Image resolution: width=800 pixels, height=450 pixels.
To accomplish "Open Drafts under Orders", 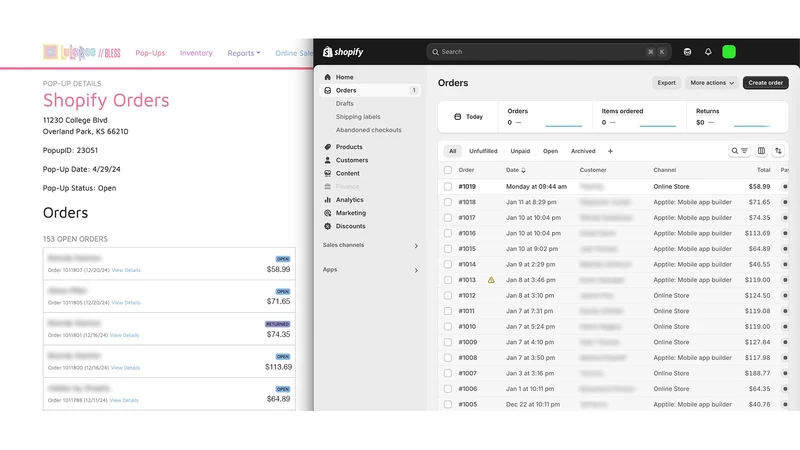I will pyautogui.click(x=344, y=104).
